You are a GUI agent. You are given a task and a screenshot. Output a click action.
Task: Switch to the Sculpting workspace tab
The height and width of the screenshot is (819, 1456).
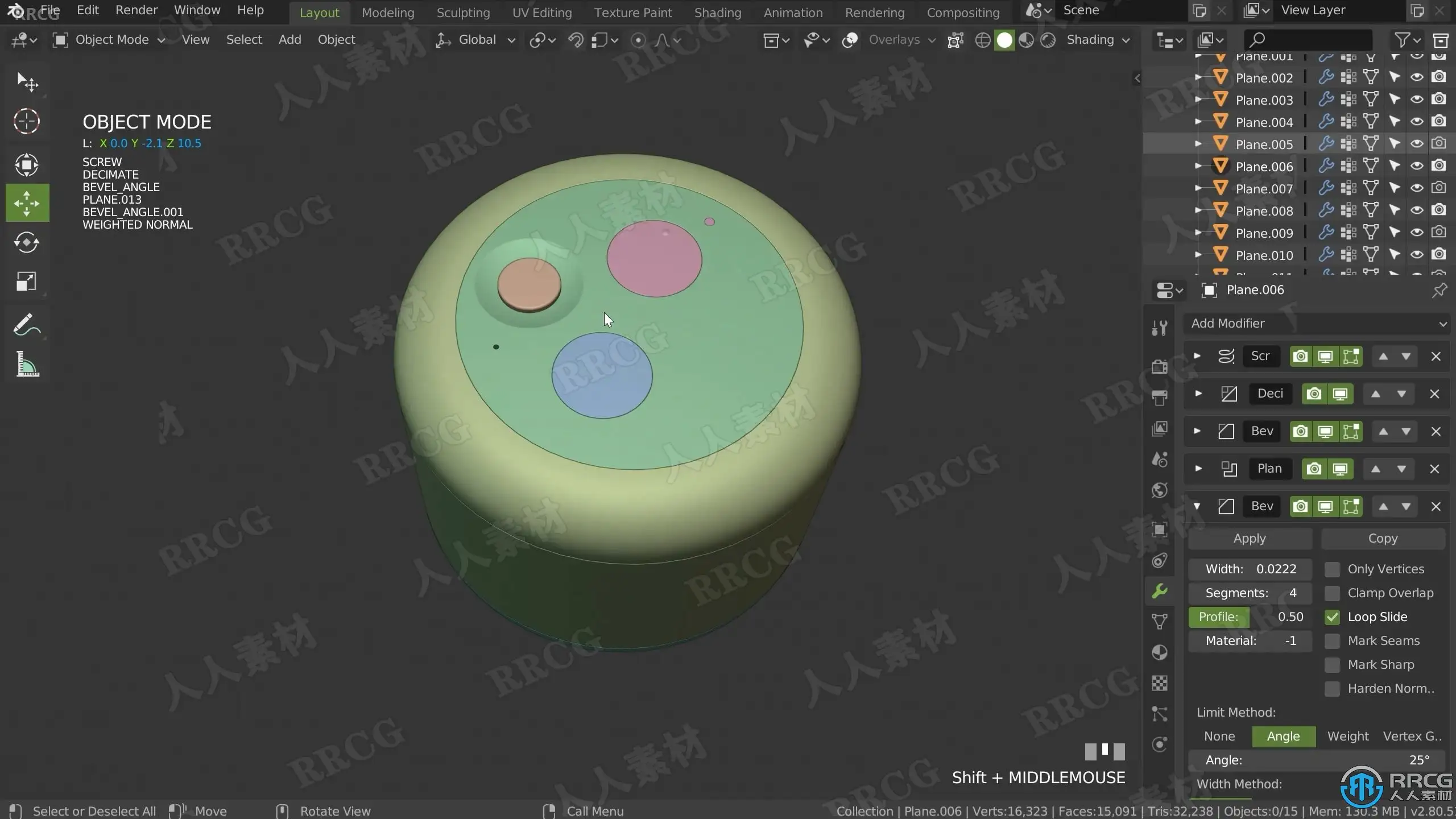tap(463, 13)
